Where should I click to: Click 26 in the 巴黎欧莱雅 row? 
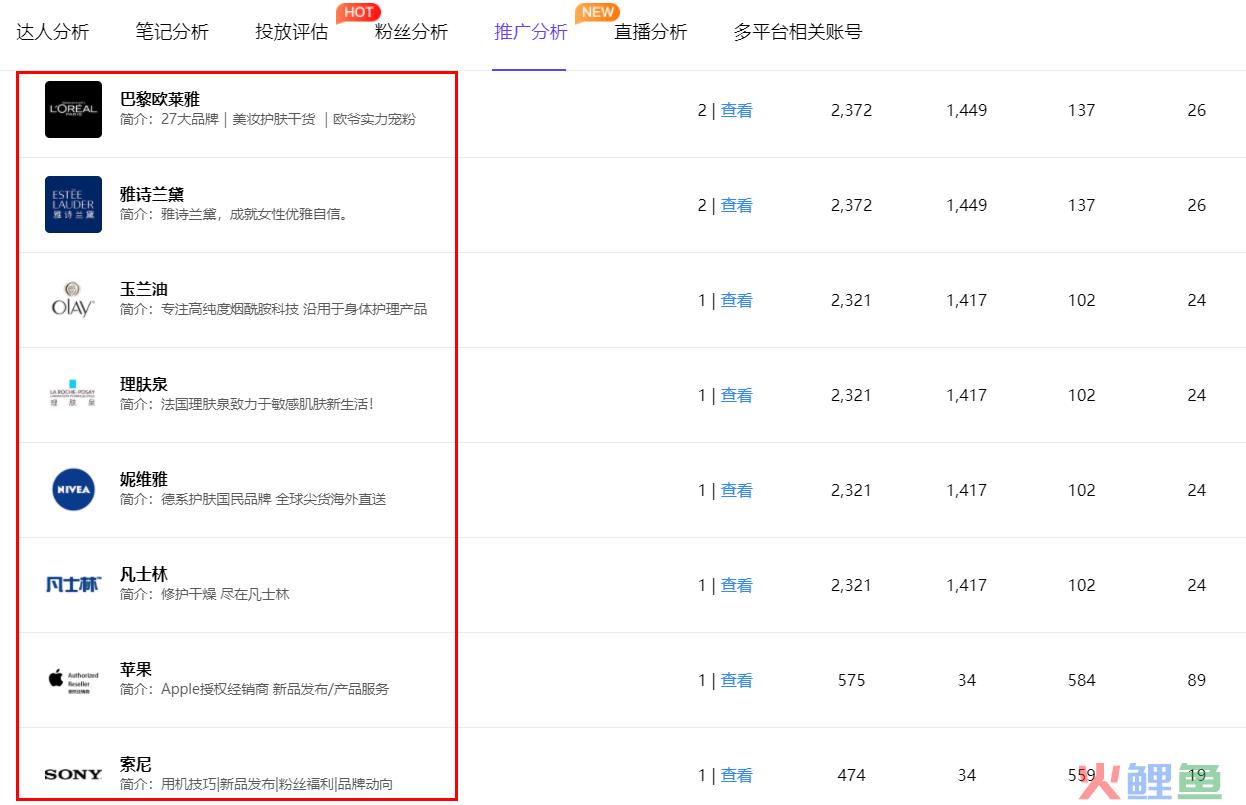[x=1197, y=110]
